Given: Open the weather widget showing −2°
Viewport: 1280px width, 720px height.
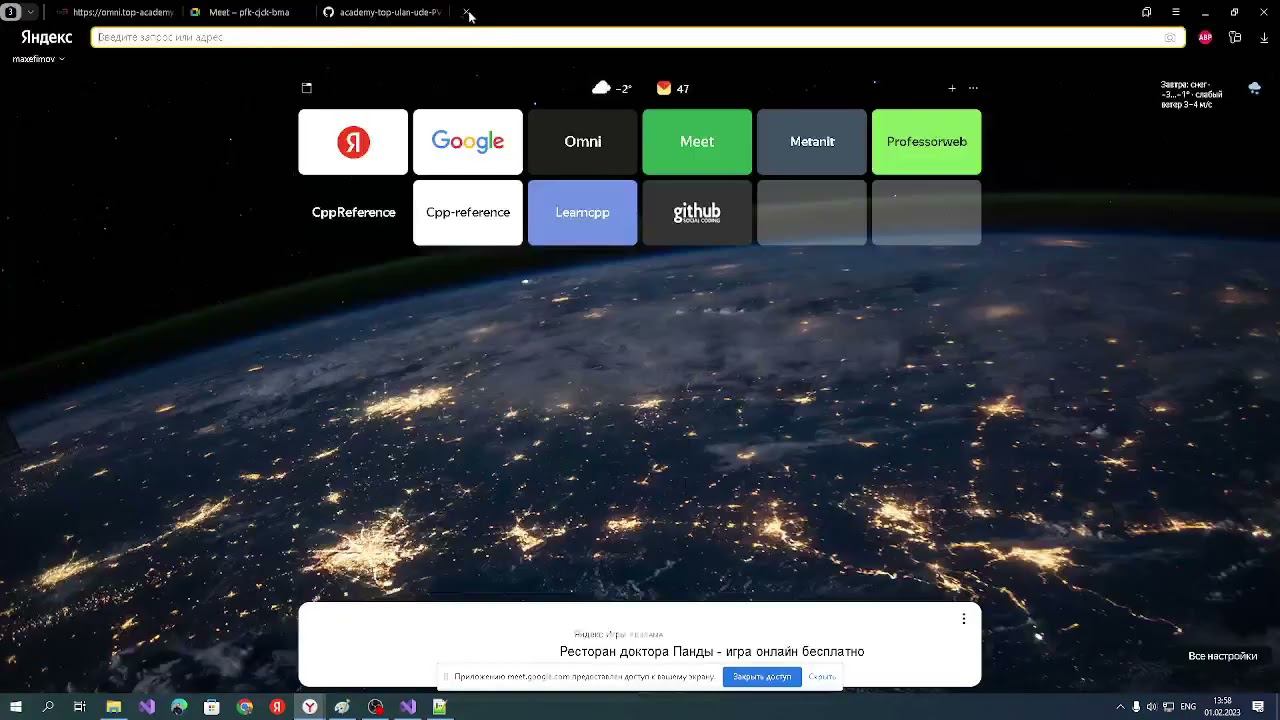Looking at the screenshot, I should pos(612,88).
